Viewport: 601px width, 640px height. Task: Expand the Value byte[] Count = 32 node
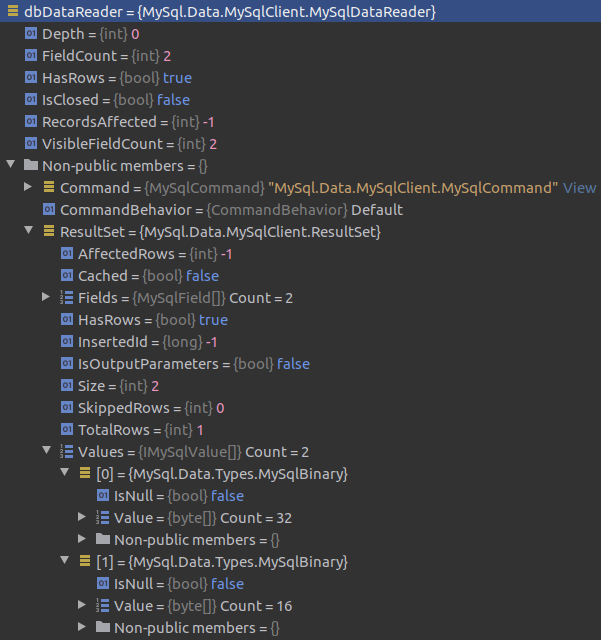82,517
